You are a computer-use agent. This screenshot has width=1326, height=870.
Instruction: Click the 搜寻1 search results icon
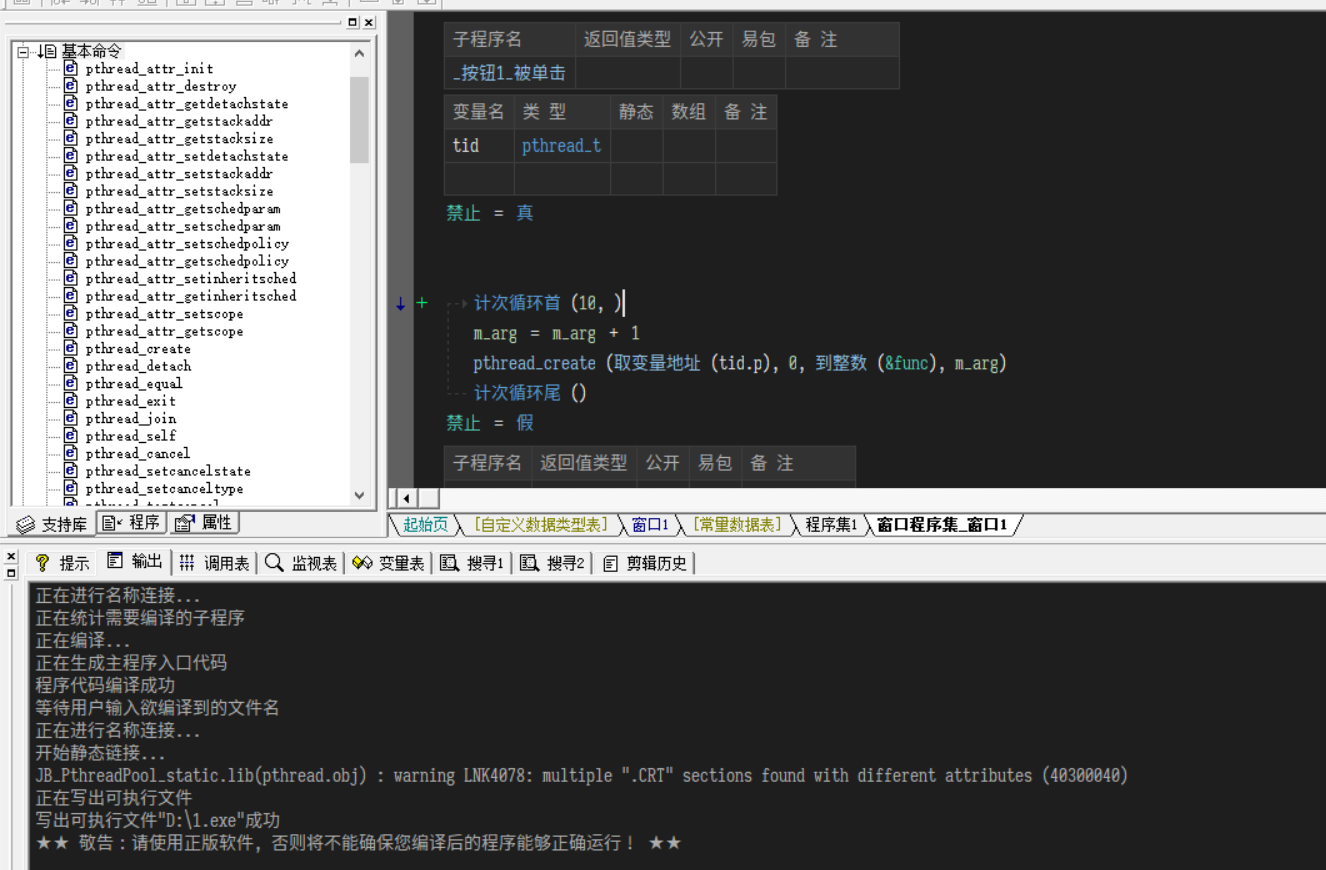coord(449,563)
